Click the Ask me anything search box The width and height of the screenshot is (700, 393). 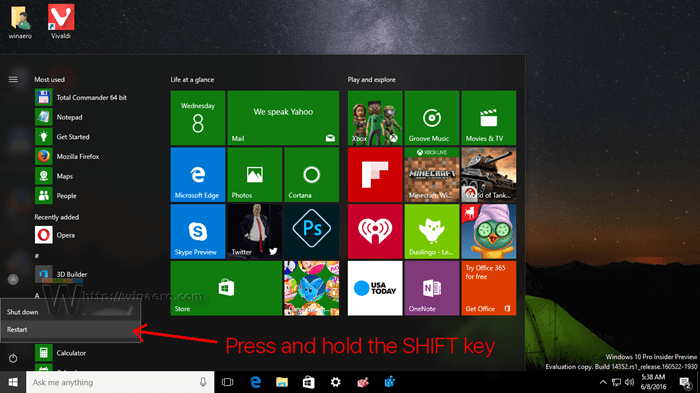click(x=120, y=382)
